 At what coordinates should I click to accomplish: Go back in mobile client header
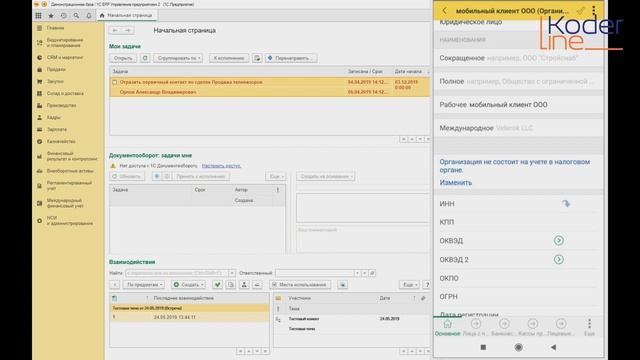pyautogui.click(x=444, y=11)
